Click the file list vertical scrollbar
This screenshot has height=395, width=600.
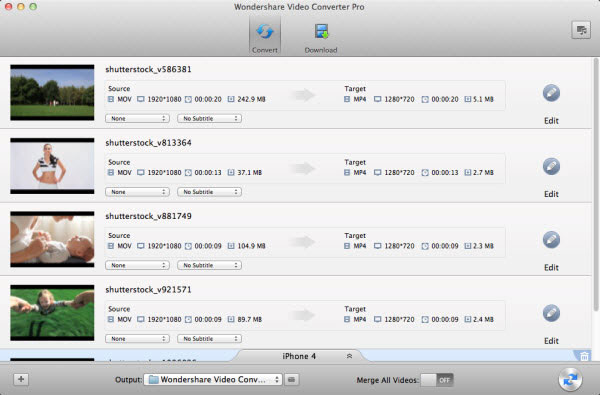point(595,184)
